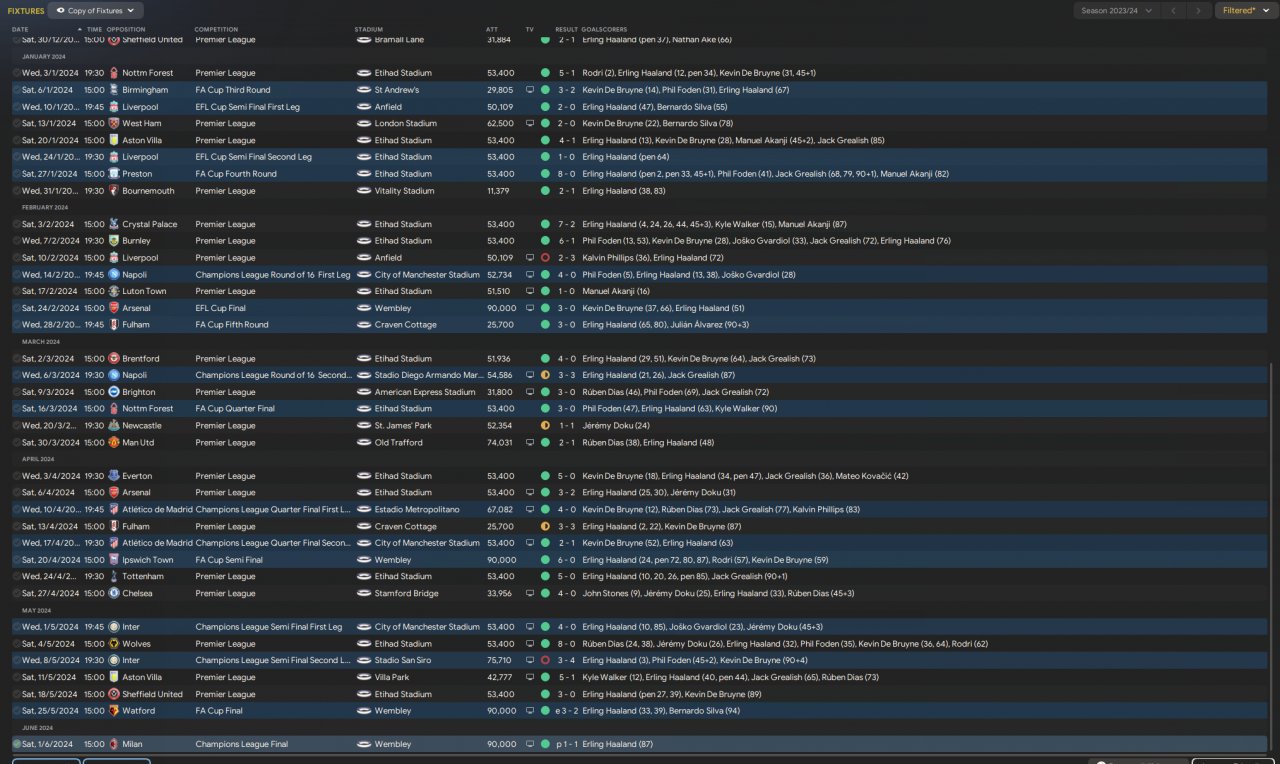Toggle the selection circle for the Chelsea fixture
The image size is (1280, 764).
click(17, 593)
